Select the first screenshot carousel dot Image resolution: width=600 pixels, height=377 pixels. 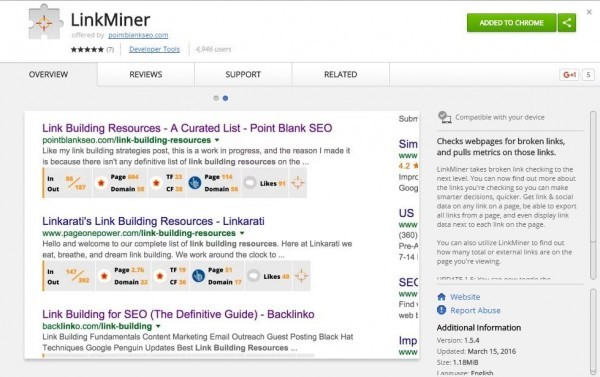[x=216, y=98]
